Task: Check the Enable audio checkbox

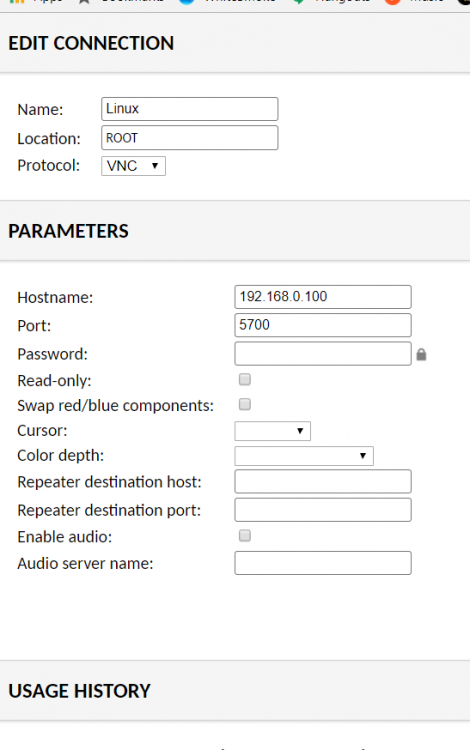Action: coord(245,536)
